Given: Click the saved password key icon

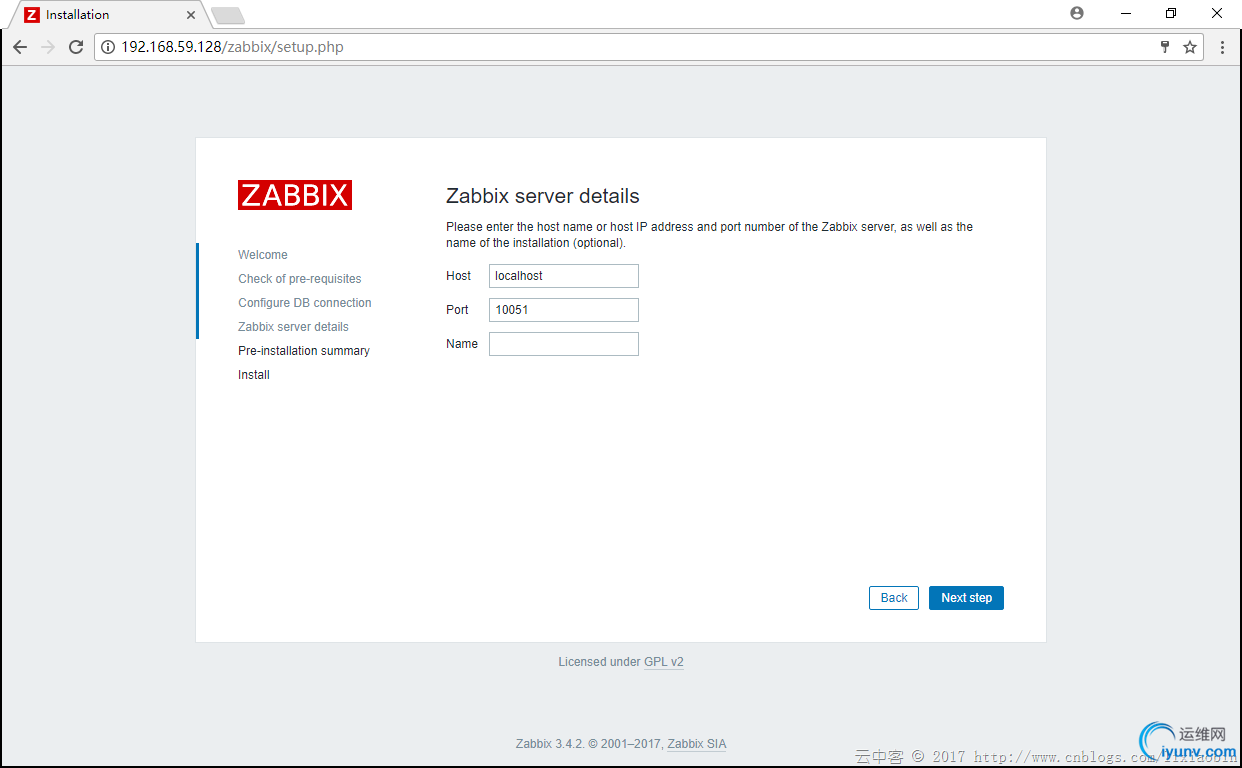Looking at the screenshot, I should point(1165,47).
